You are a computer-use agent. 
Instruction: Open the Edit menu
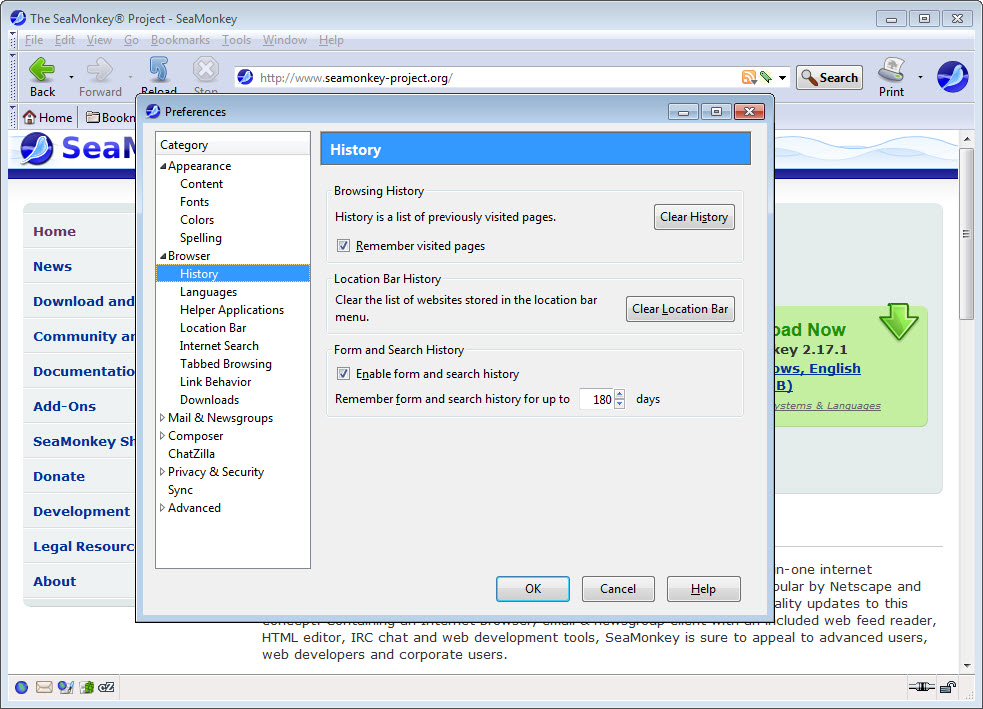click(65, 40)
